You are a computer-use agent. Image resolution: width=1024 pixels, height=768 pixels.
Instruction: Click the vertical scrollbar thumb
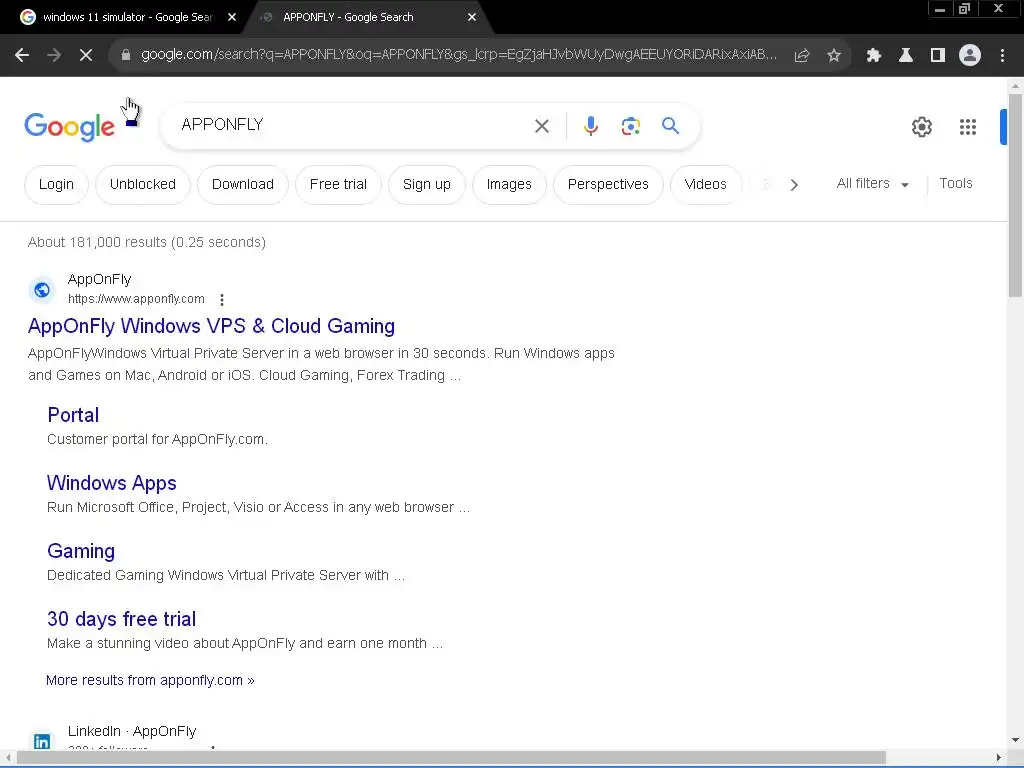1015,195
